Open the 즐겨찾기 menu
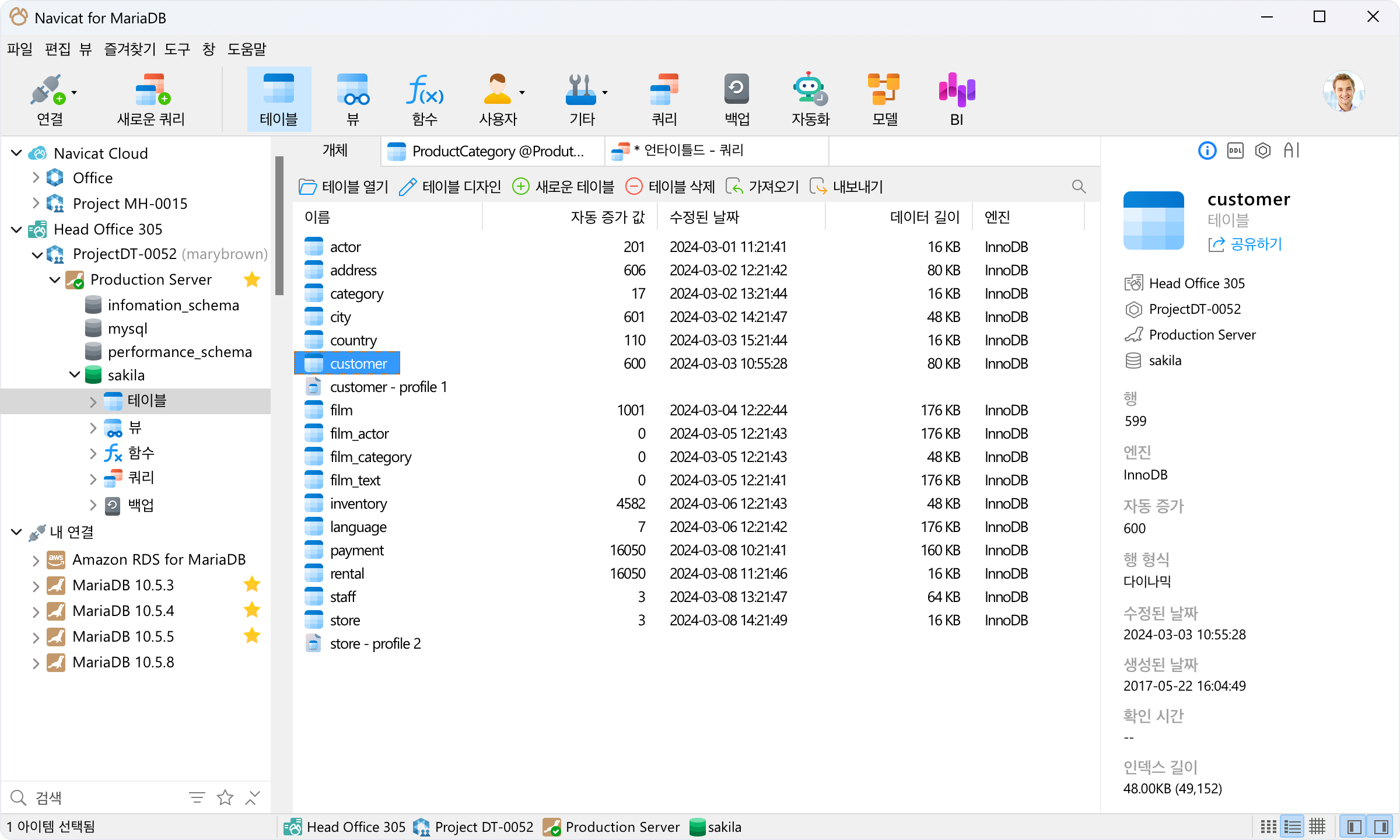This screenshot has width=1400, height=840. click(x=129, y=49)
